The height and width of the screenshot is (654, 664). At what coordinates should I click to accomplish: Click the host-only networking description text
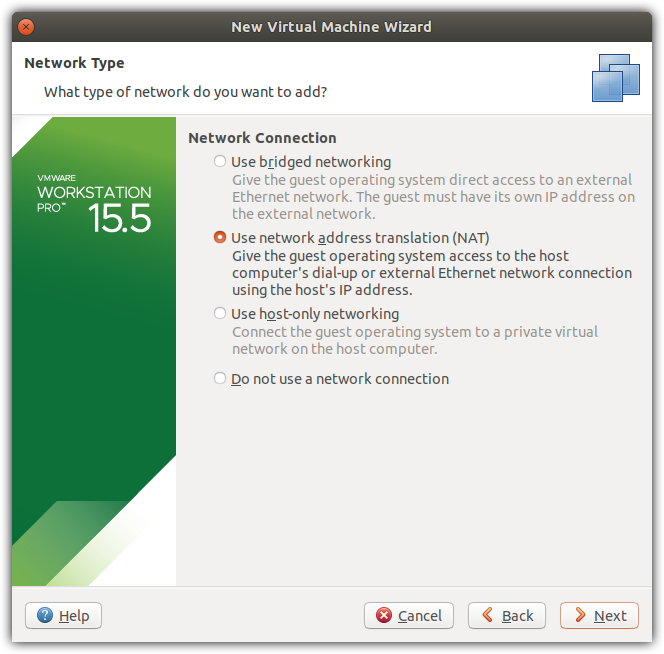(415, 341)
